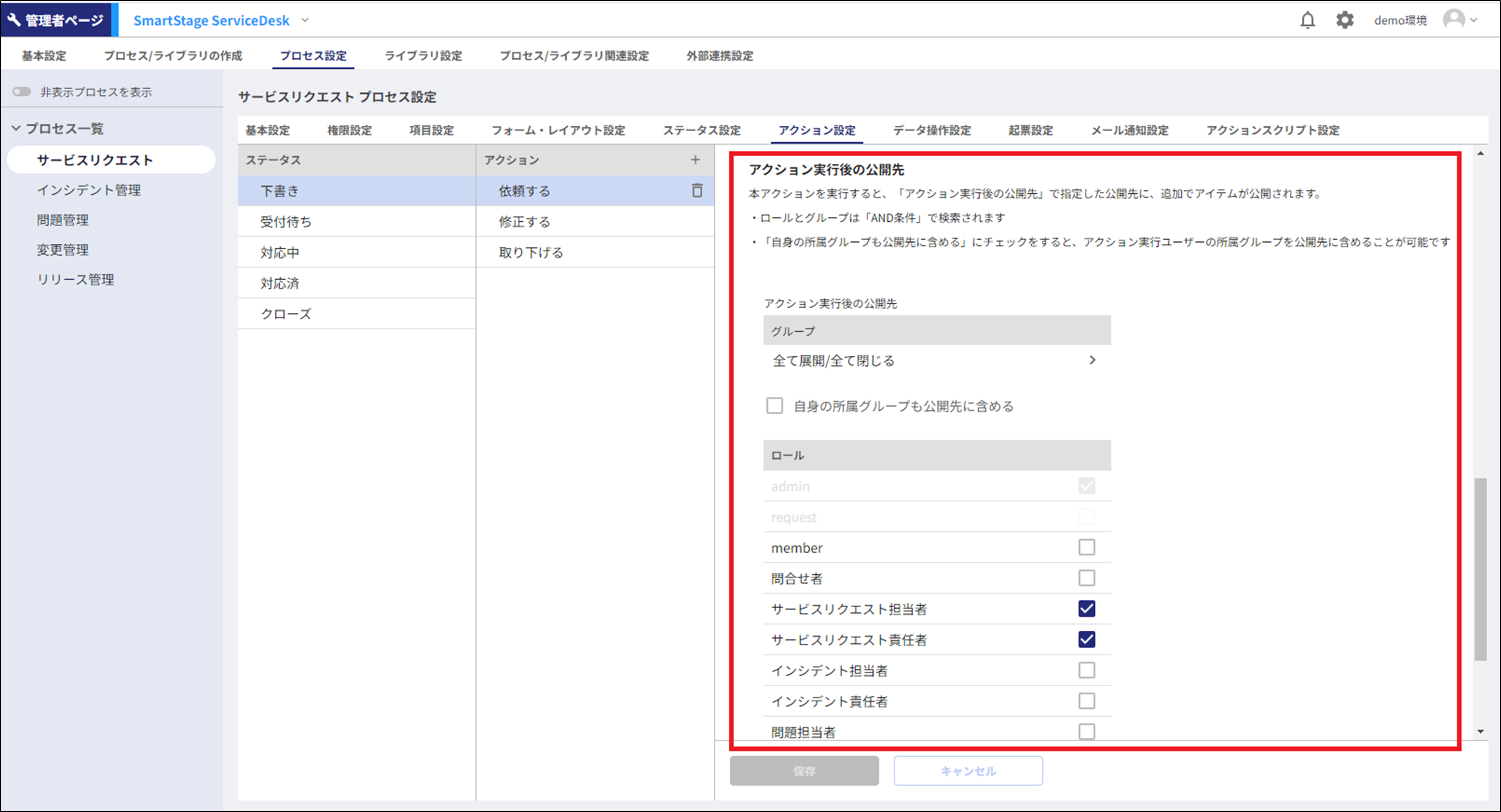Delete 依頼する action with trash icon
1501x812 pixels.
coord(697,191)
